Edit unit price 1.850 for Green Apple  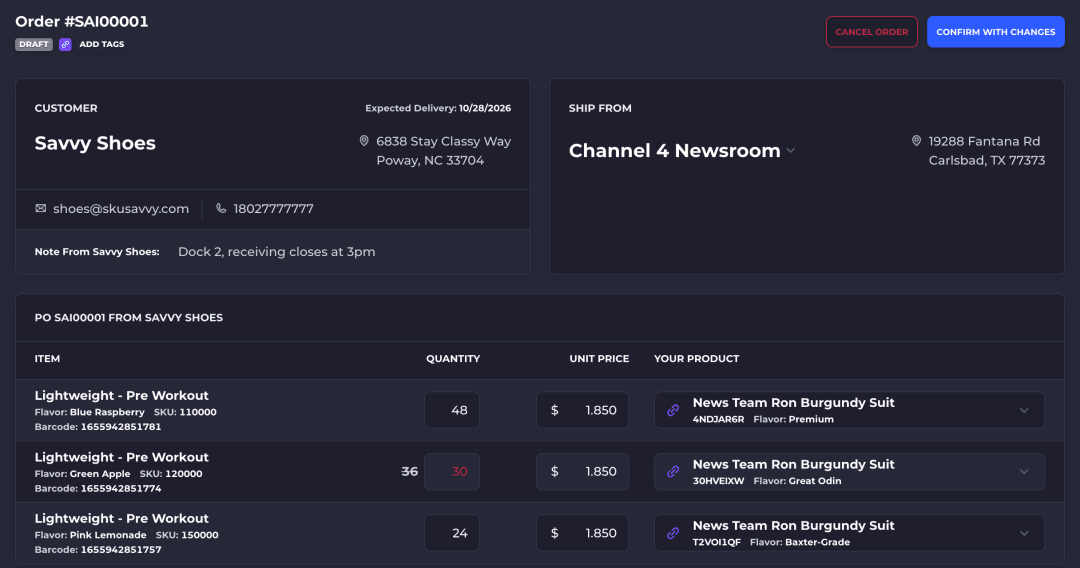tap(582, 472)
